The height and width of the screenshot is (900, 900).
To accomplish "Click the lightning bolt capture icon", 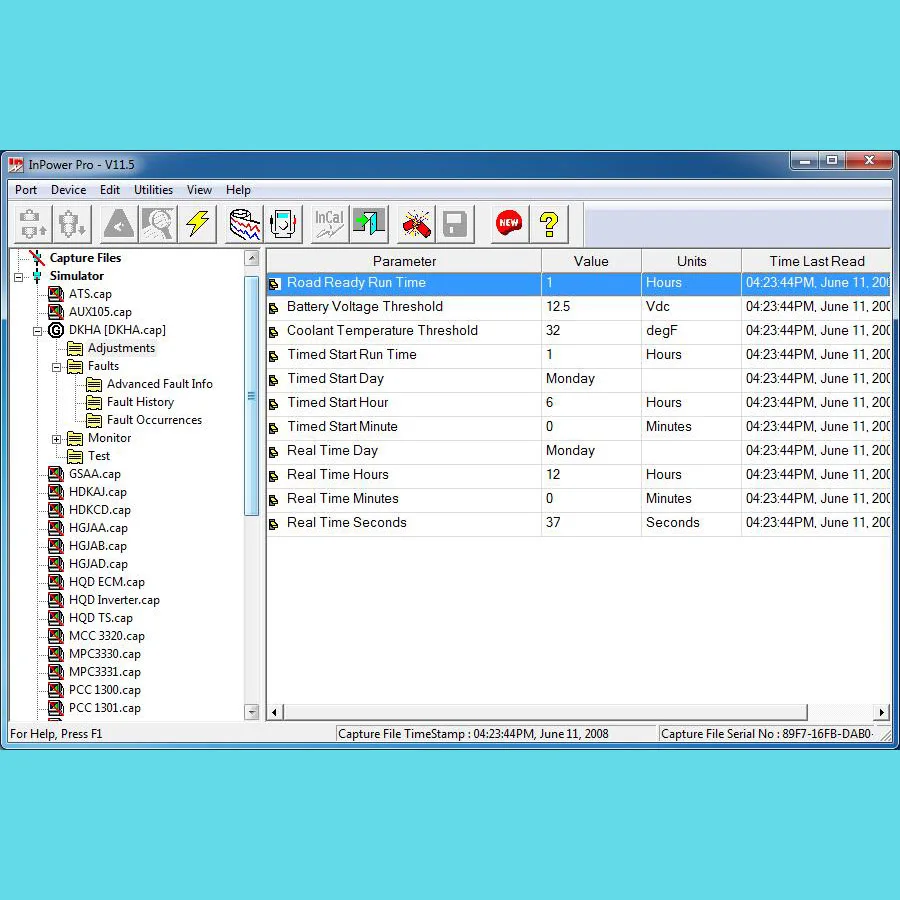I will click(x=197, y=224).
